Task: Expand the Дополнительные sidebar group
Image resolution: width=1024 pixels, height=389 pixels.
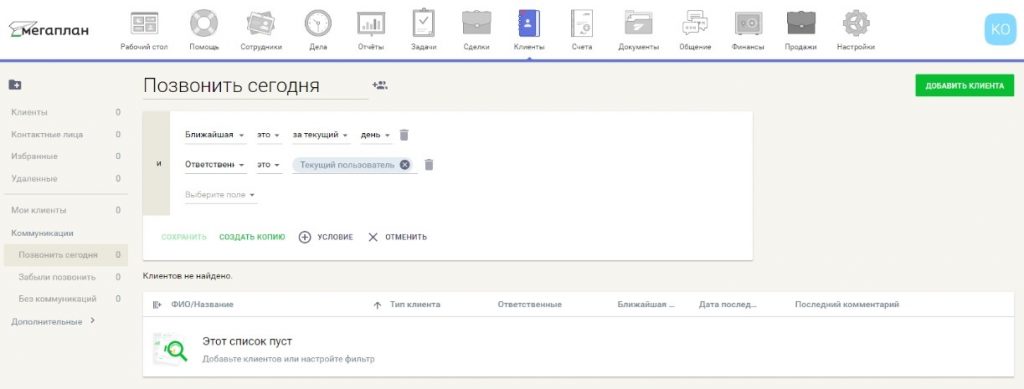Action: click(54, 321)
